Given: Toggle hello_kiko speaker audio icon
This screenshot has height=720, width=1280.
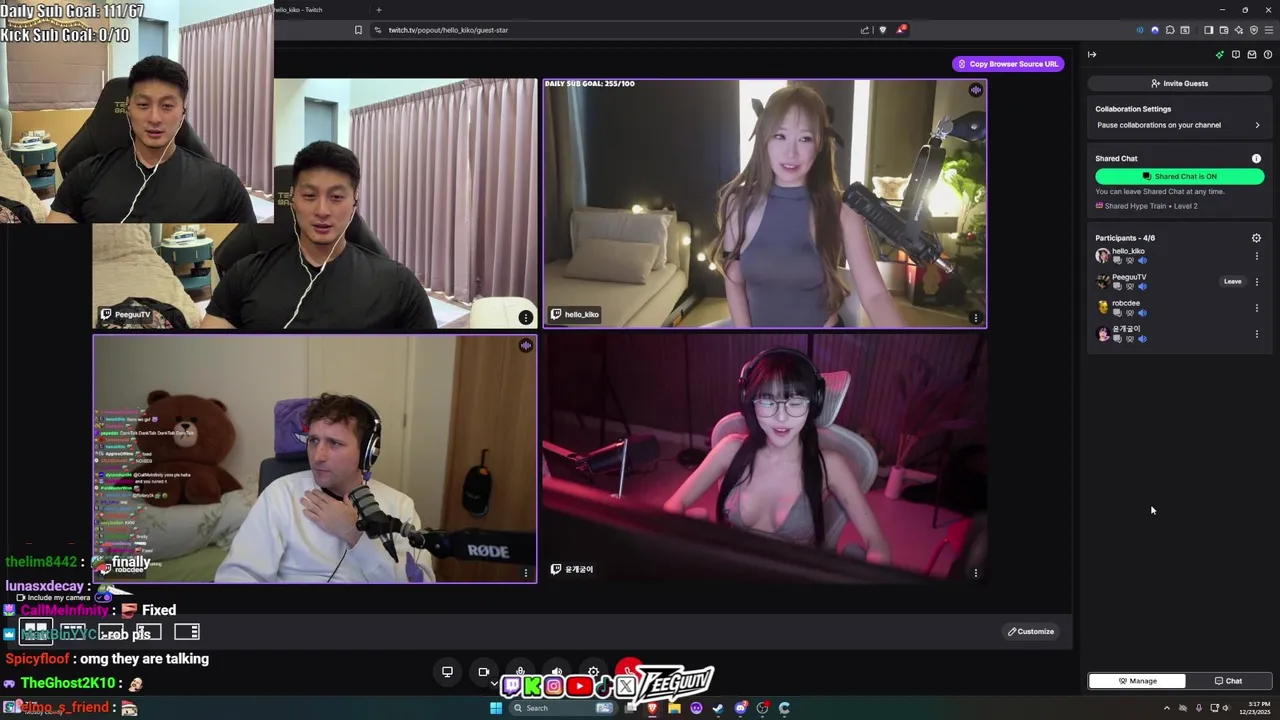Looking at the screenshot, I should point(1142,261).
